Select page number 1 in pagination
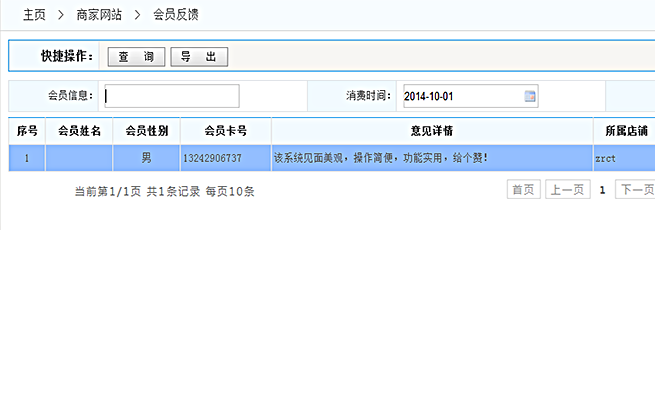This screenshot has height=413, width=655. point(602,189)
